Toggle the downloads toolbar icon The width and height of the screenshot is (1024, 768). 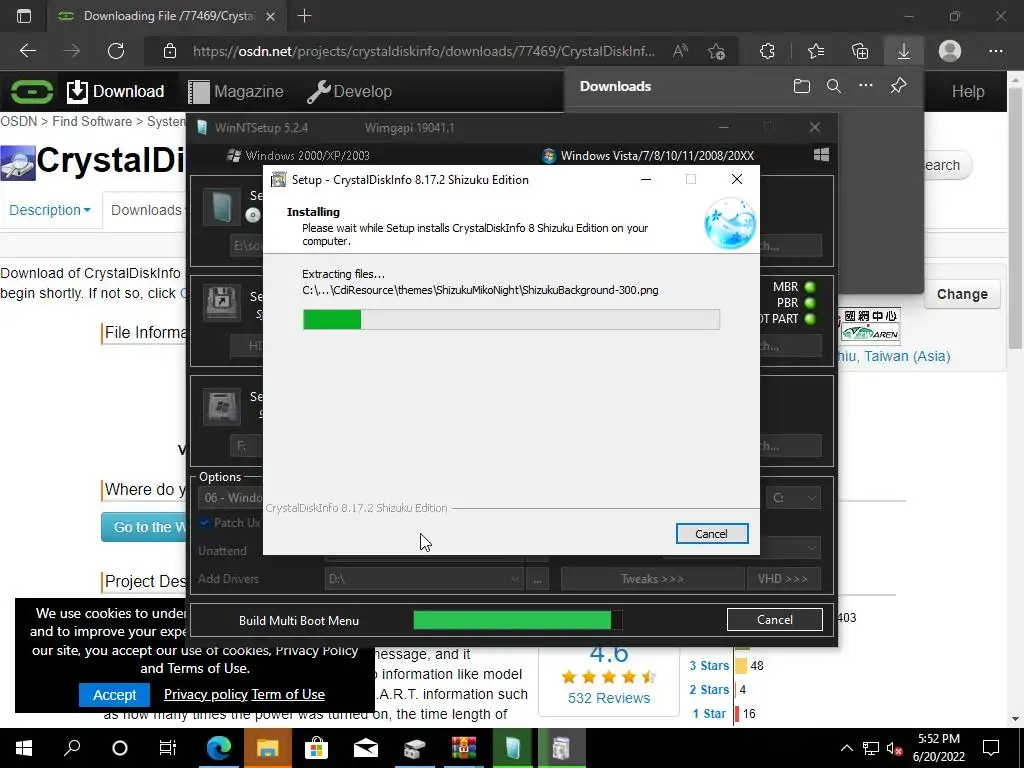(904, 51)
